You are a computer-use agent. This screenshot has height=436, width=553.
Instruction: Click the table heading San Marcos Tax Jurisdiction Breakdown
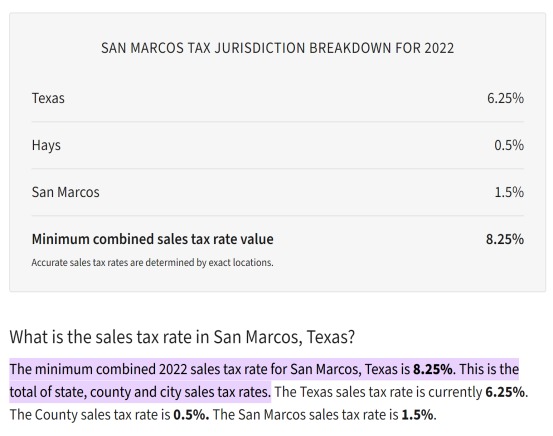(277, 48)
